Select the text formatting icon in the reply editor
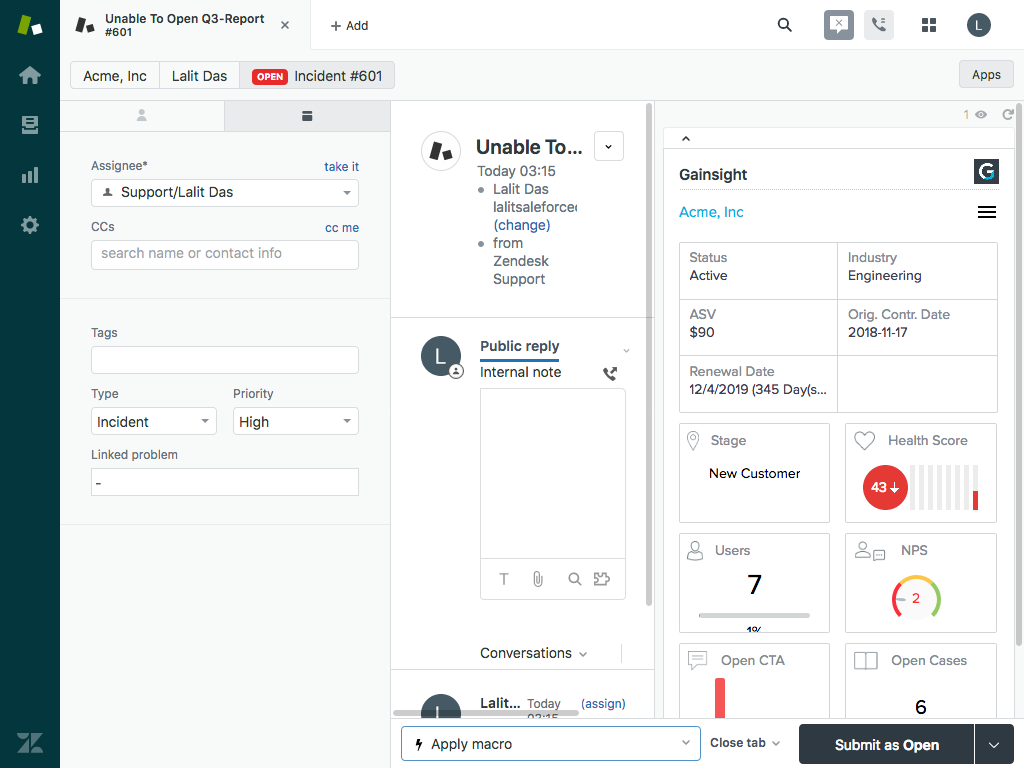 pyautogui.click(x=503, y=579)
